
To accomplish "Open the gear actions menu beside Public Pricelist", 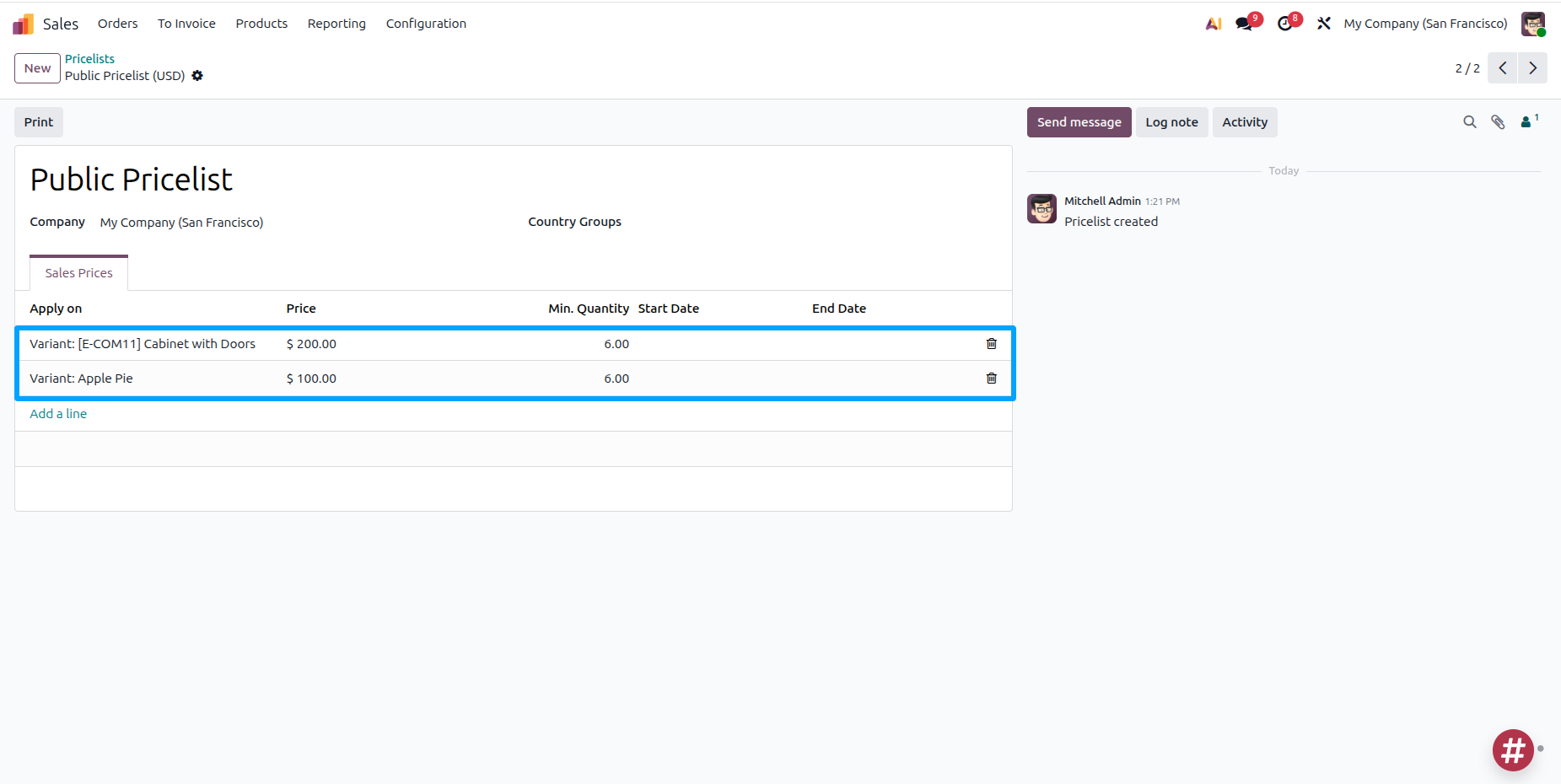I will (x=197, y=76).
